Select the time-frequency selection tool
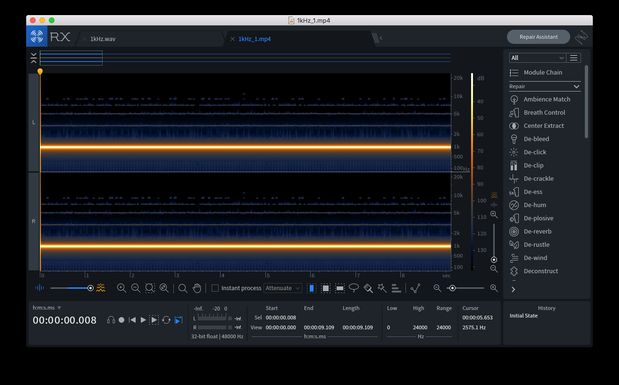Viewport: 619px width, 385px height. coord(326,288)
